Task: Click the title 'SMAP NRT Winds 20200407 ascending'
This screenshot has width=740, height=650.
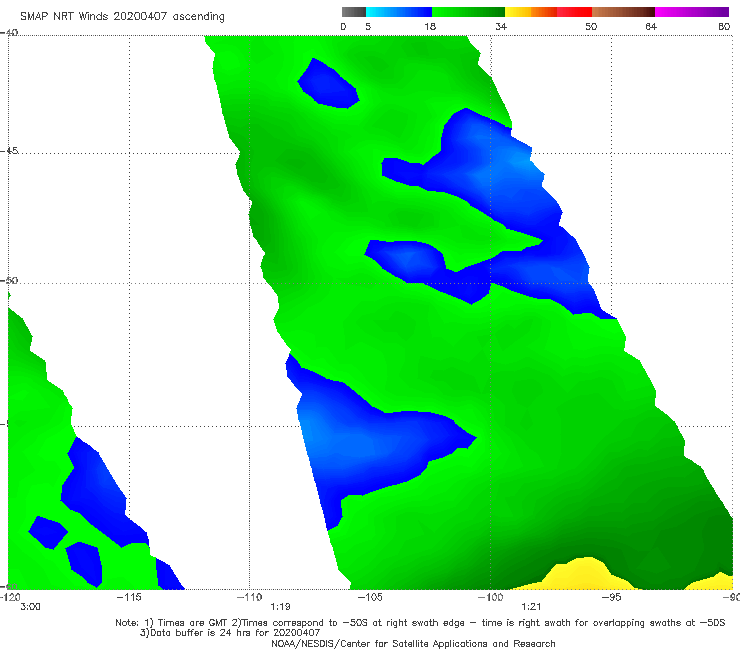Action: (x=122, y=16)
